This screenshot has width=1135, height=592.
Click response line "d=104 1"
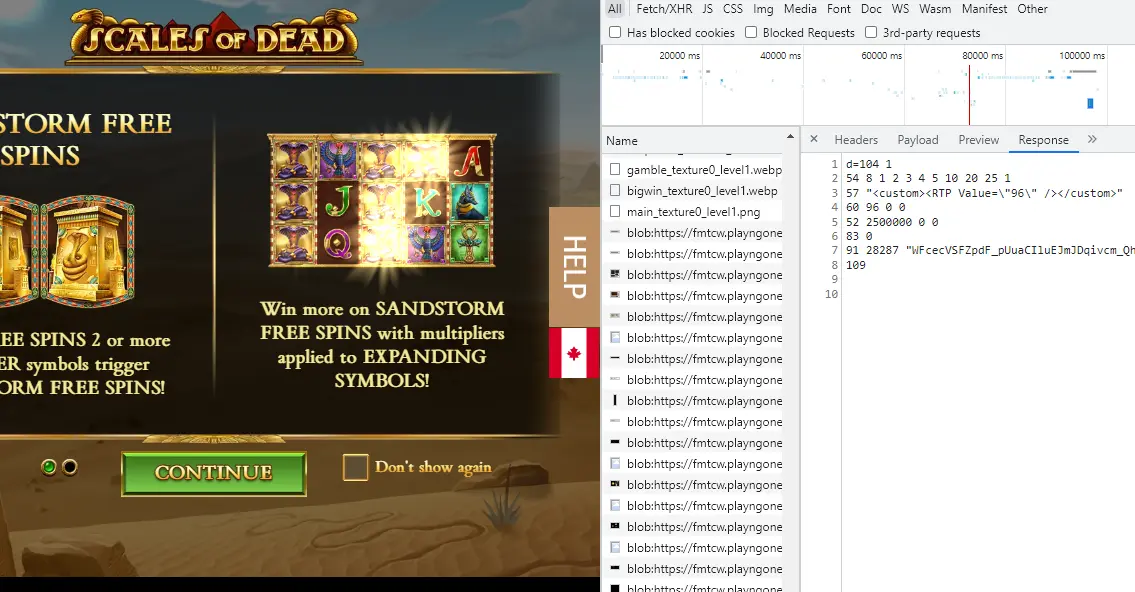point(869,164)
